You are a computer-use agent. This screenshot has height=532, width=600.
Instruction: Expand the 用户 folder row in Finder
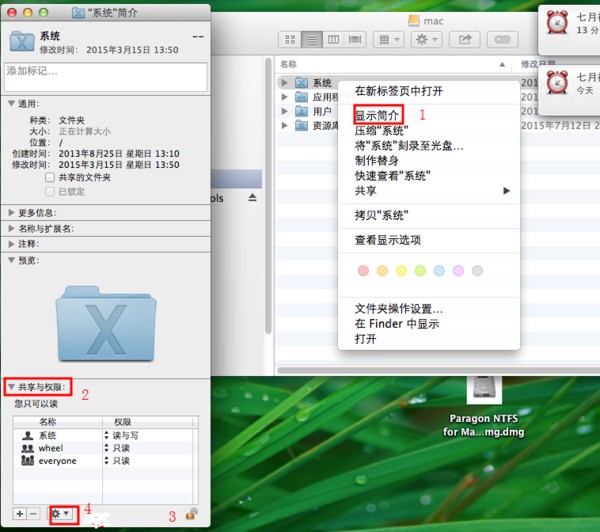click(284, 111)
